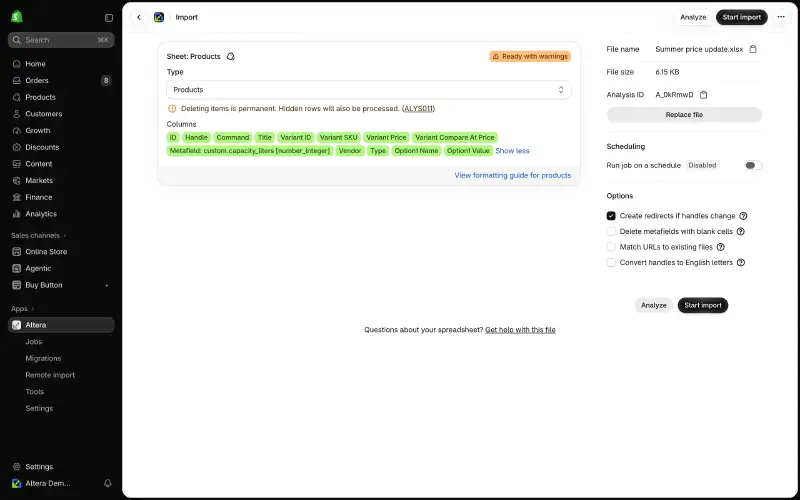Expand the Apps section chevron

(x=33, y=309)
